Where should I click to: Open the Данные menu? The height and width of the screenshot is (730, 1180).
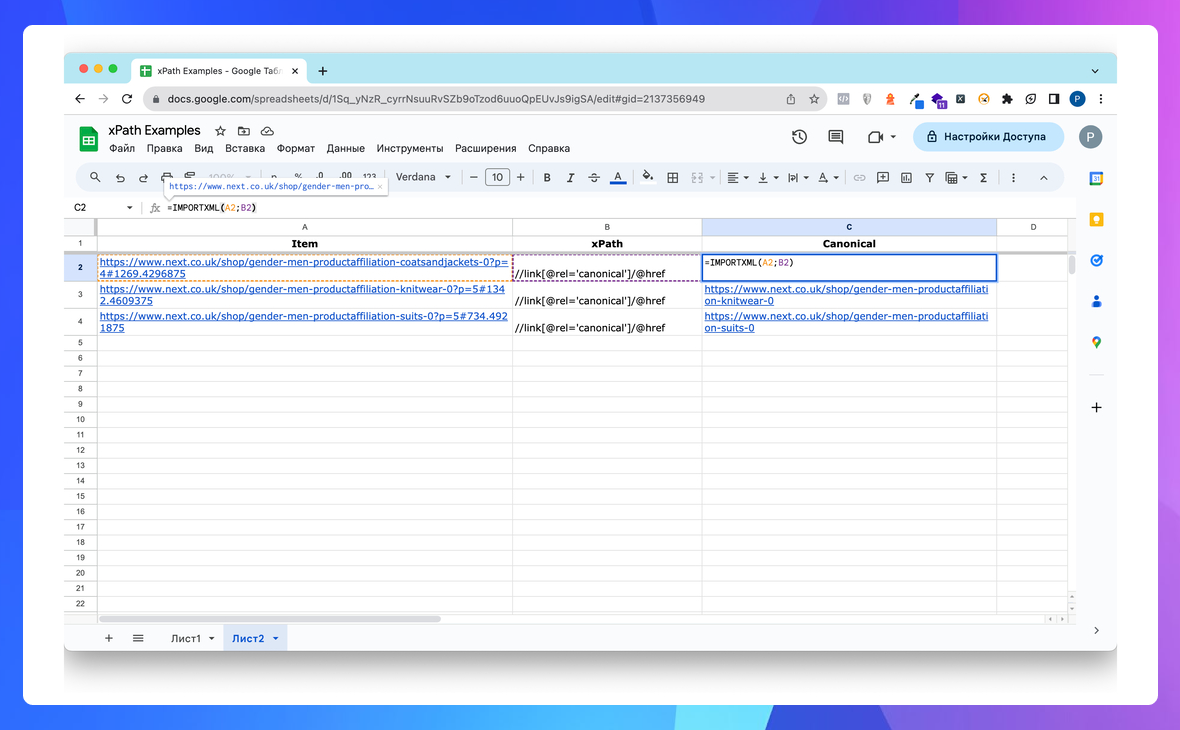tap(345, 148)
